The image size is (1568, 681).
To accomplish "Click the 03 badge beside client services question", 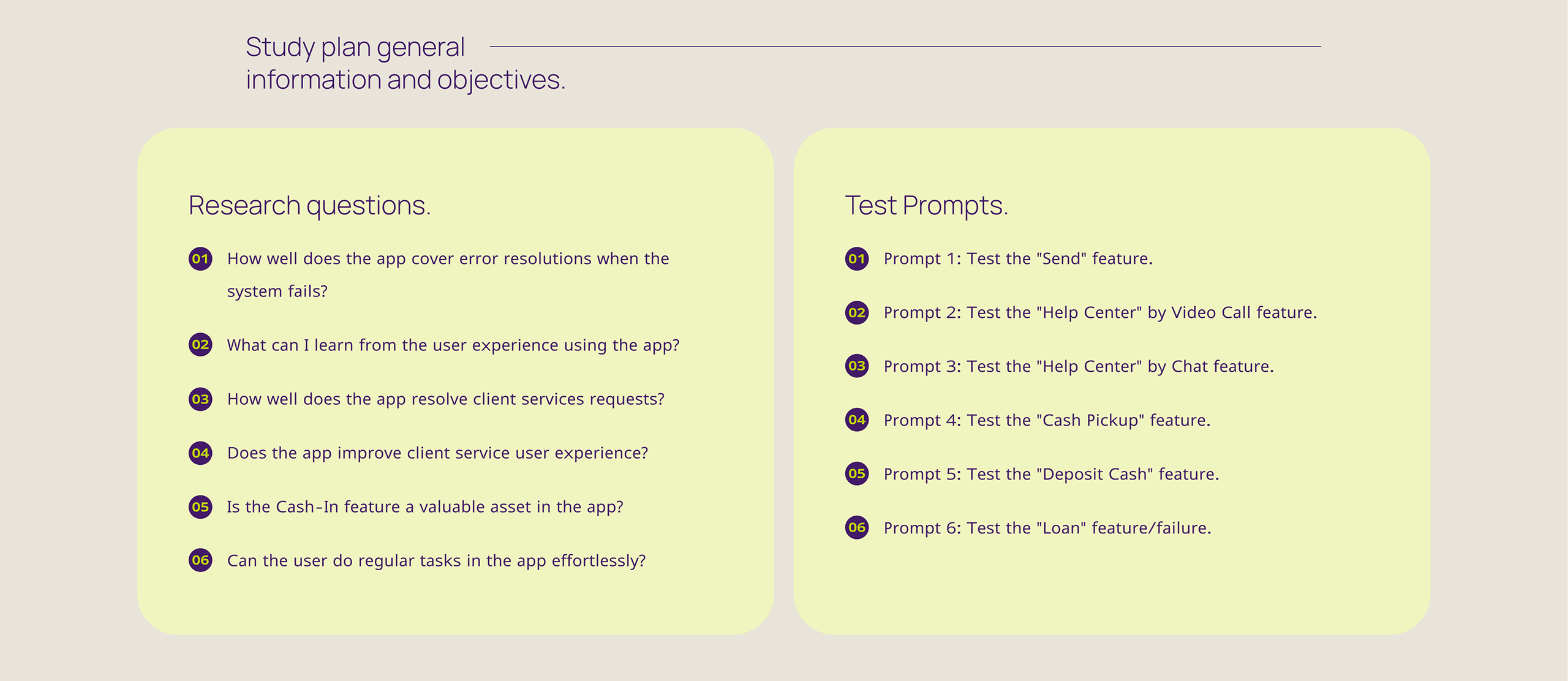I will (x=200, y=399).
